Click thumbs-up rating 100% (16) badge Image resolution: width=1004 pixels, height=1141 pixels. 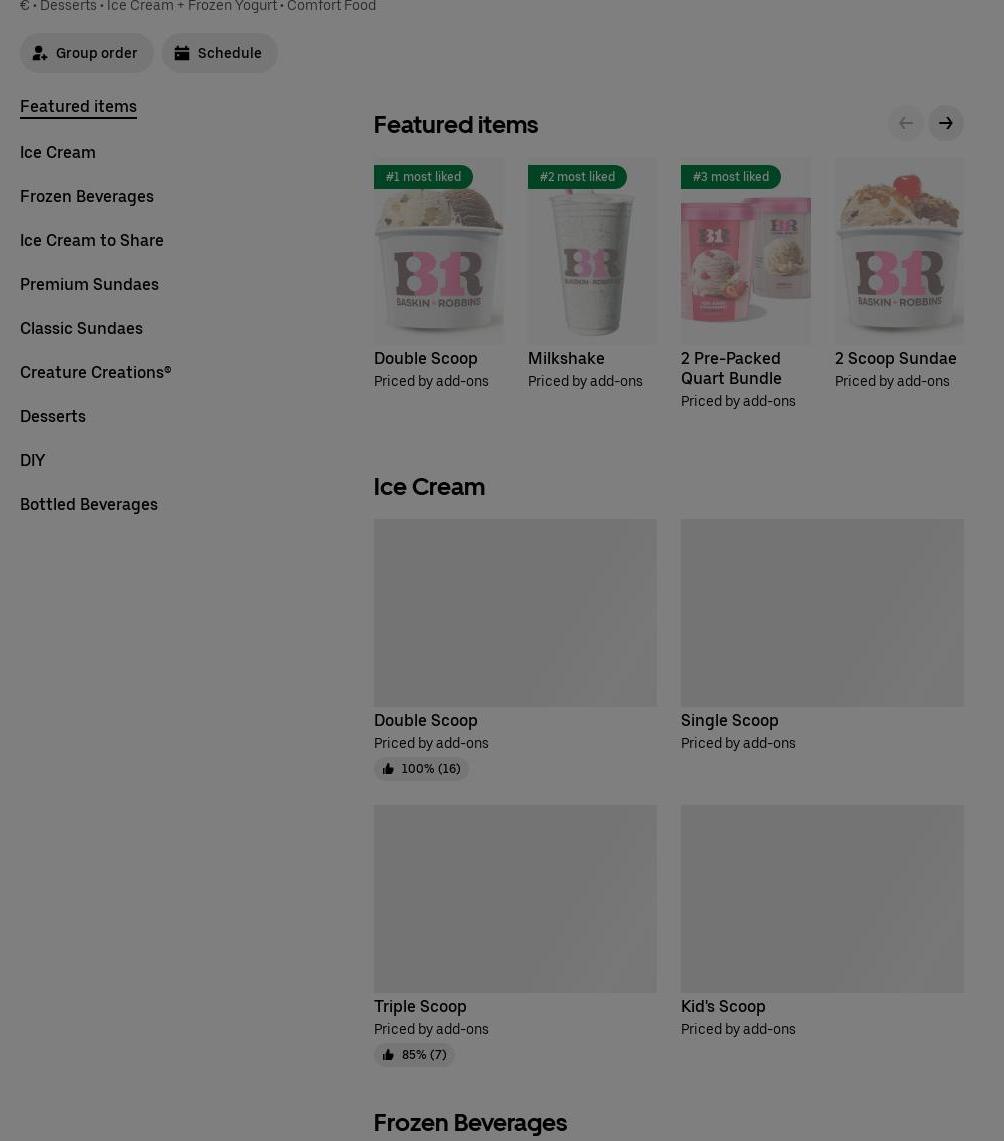click(x=421, y=768)
